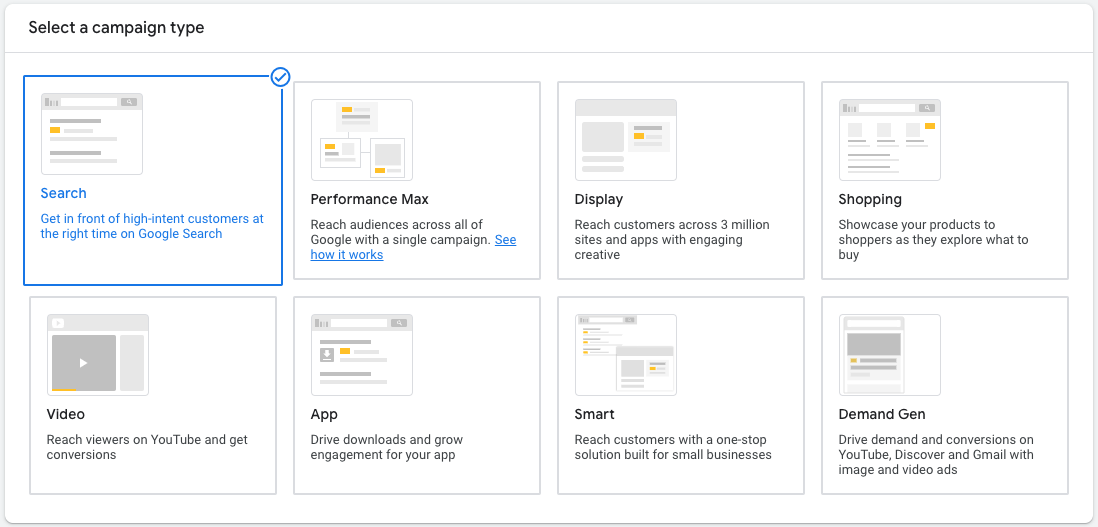1098x527 pixels.
Task: Click the blue selected checkmark on Search card
Action: click(x=281, y=77)
